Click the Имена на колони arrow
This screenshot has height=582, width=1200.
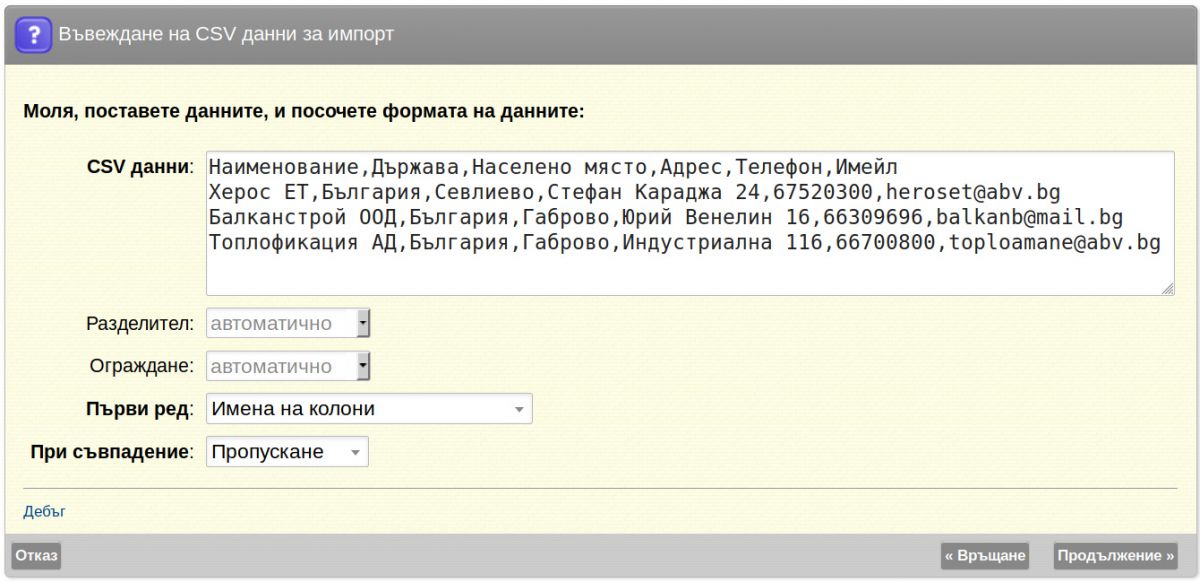point(519,409)
